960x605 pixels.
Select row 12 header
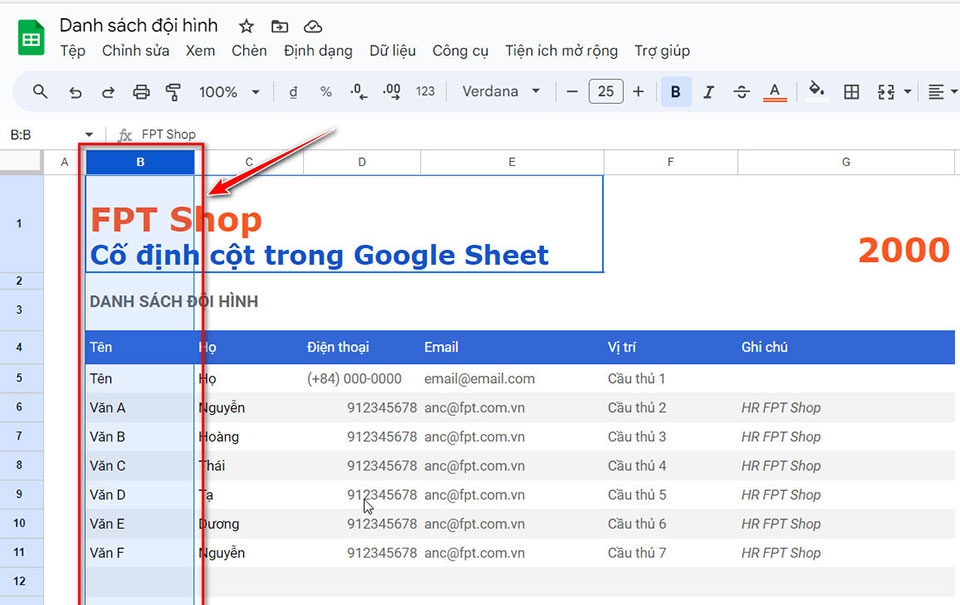(20, 581)
